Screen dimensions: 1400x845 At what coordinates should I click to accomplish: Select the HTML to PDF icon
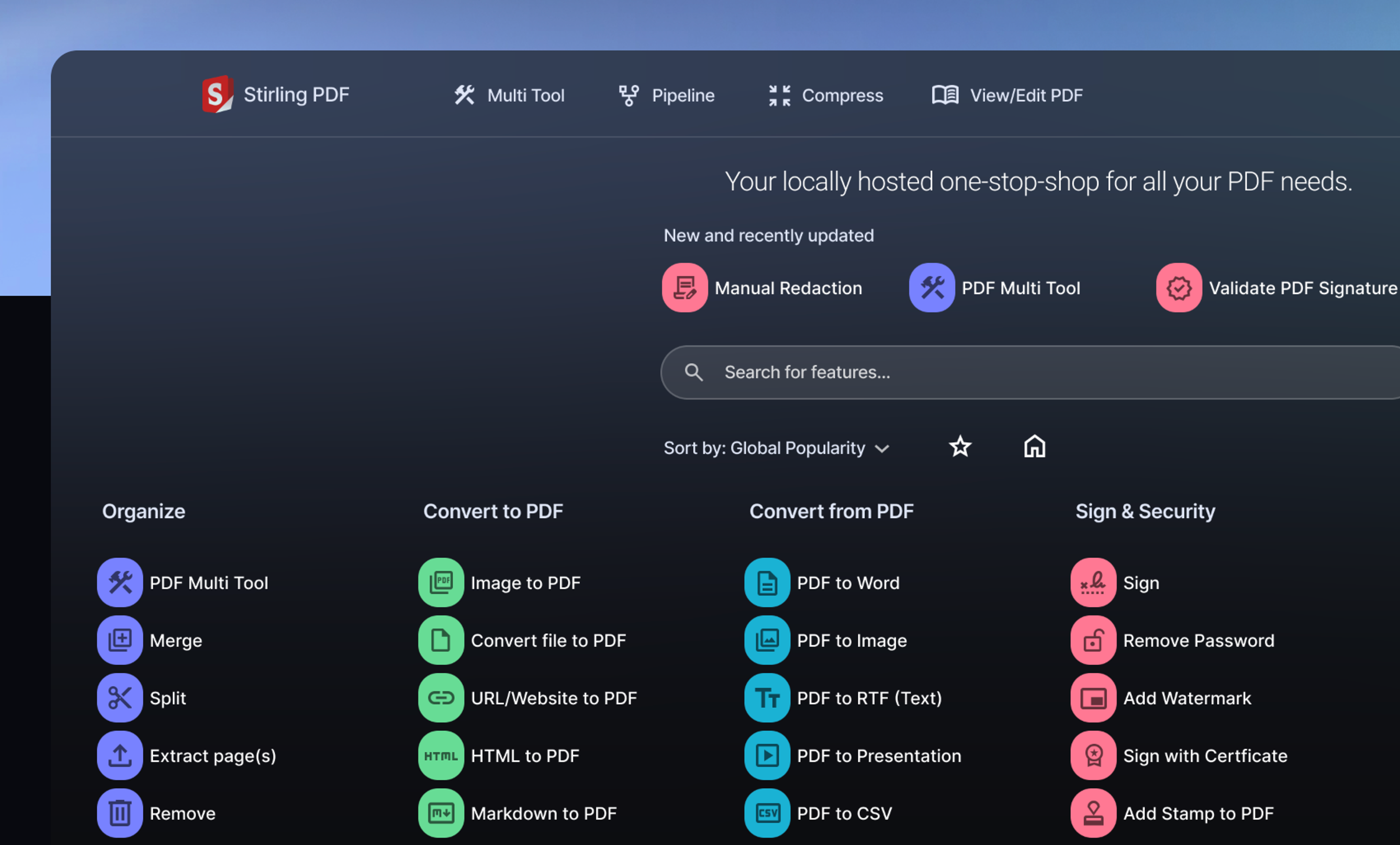pos(441,756)
